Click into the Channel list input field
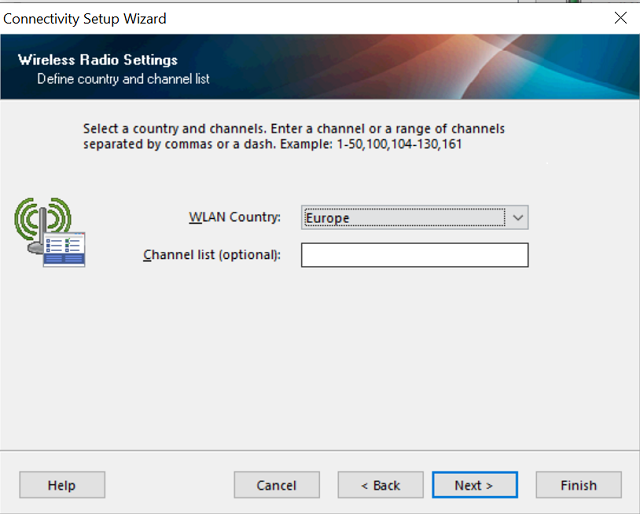Image resolution: width=640 pixels, height=514 pixels. [414, 256]
